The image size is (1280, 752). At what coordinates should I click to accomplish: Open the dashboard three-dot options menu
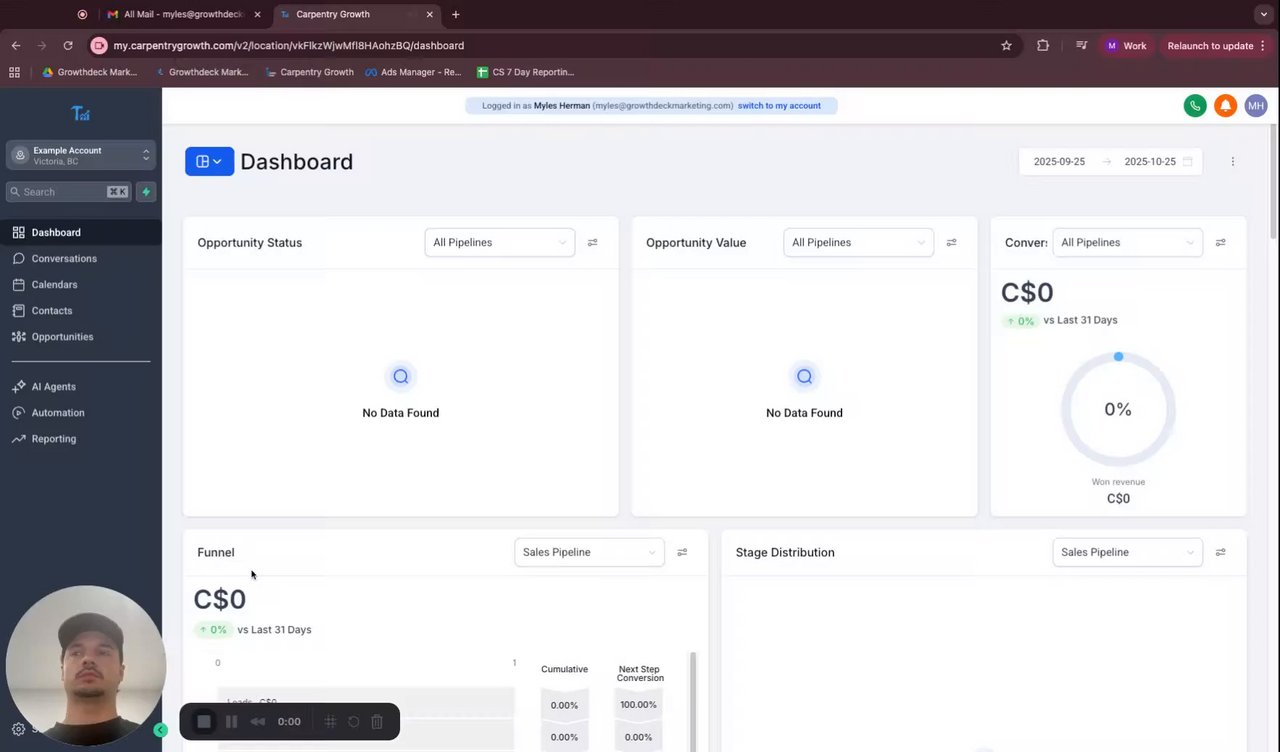[x=1232, y=161]
